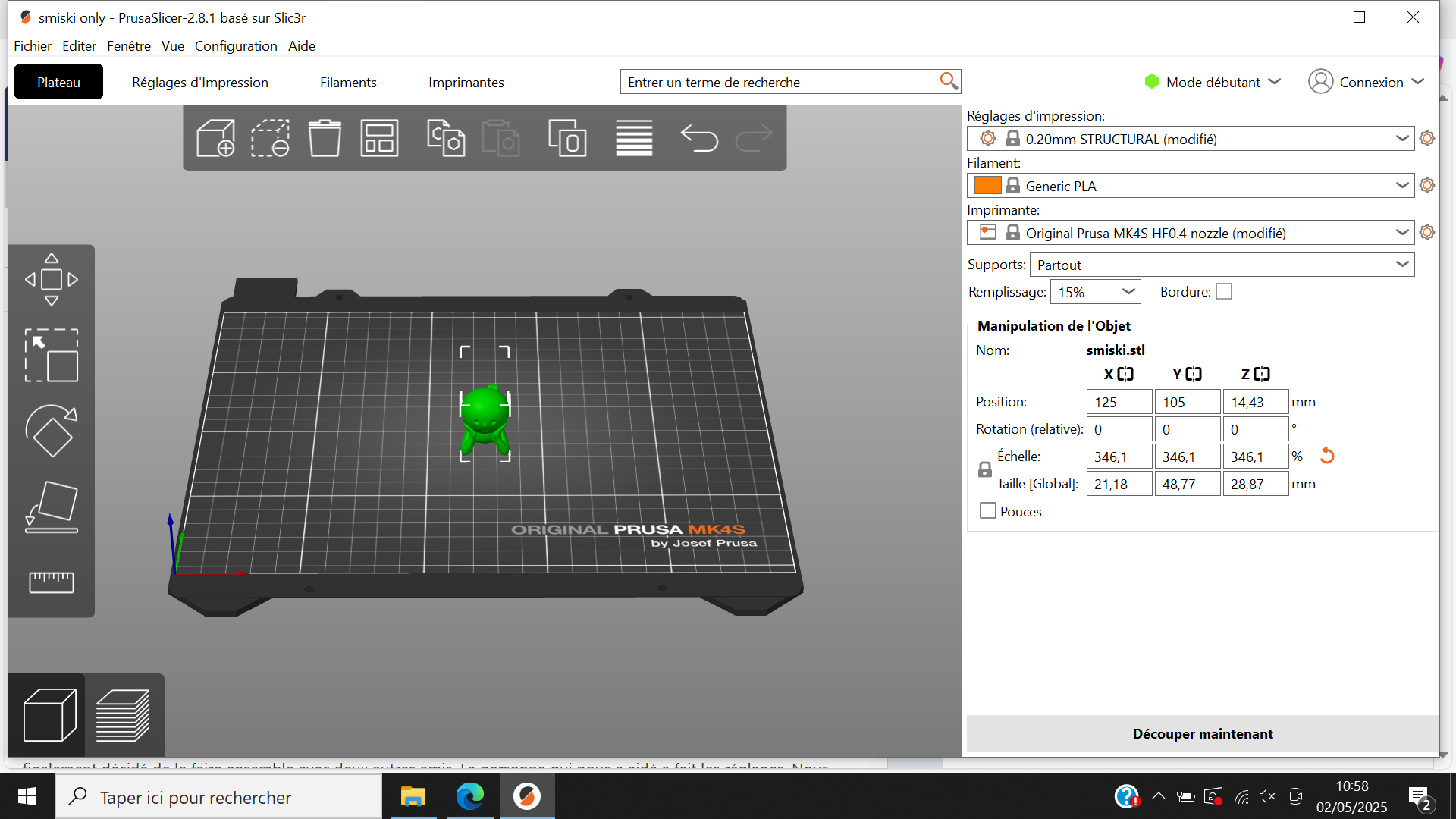
Task: Switch to the Filaments tab
Action: tap(348, 82)
